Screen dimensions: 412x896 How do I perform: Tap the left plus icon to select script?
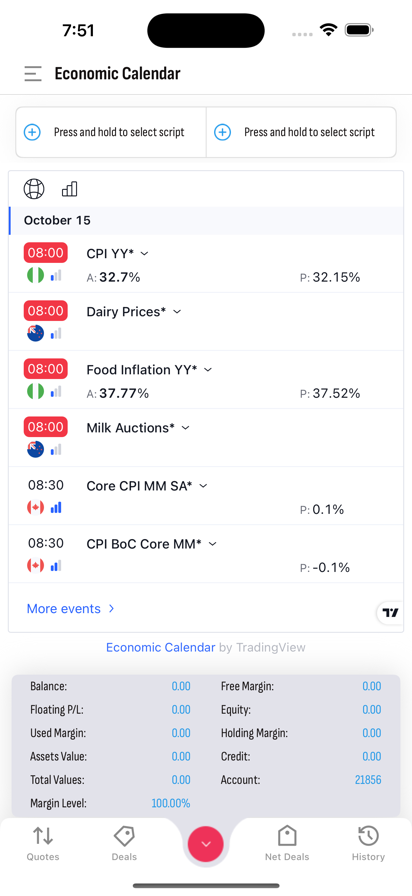[32, 133]
